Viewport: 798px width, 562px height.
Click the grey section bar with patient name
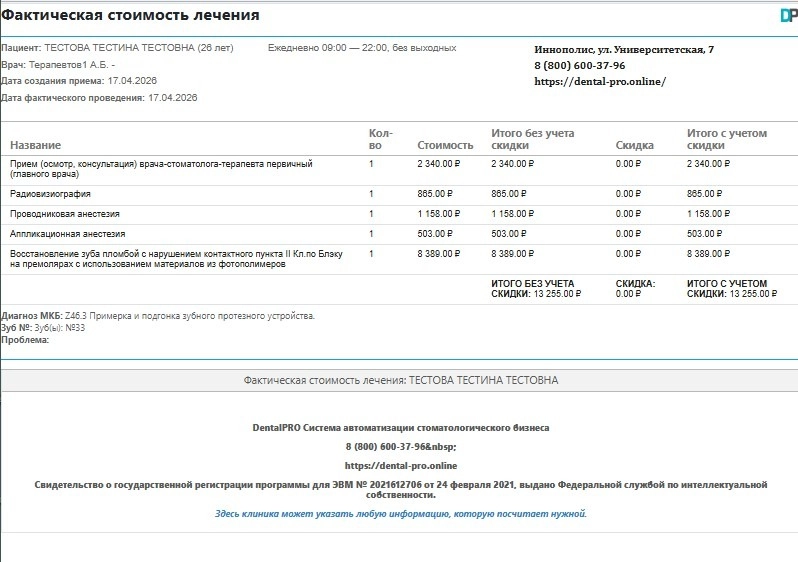400,381
